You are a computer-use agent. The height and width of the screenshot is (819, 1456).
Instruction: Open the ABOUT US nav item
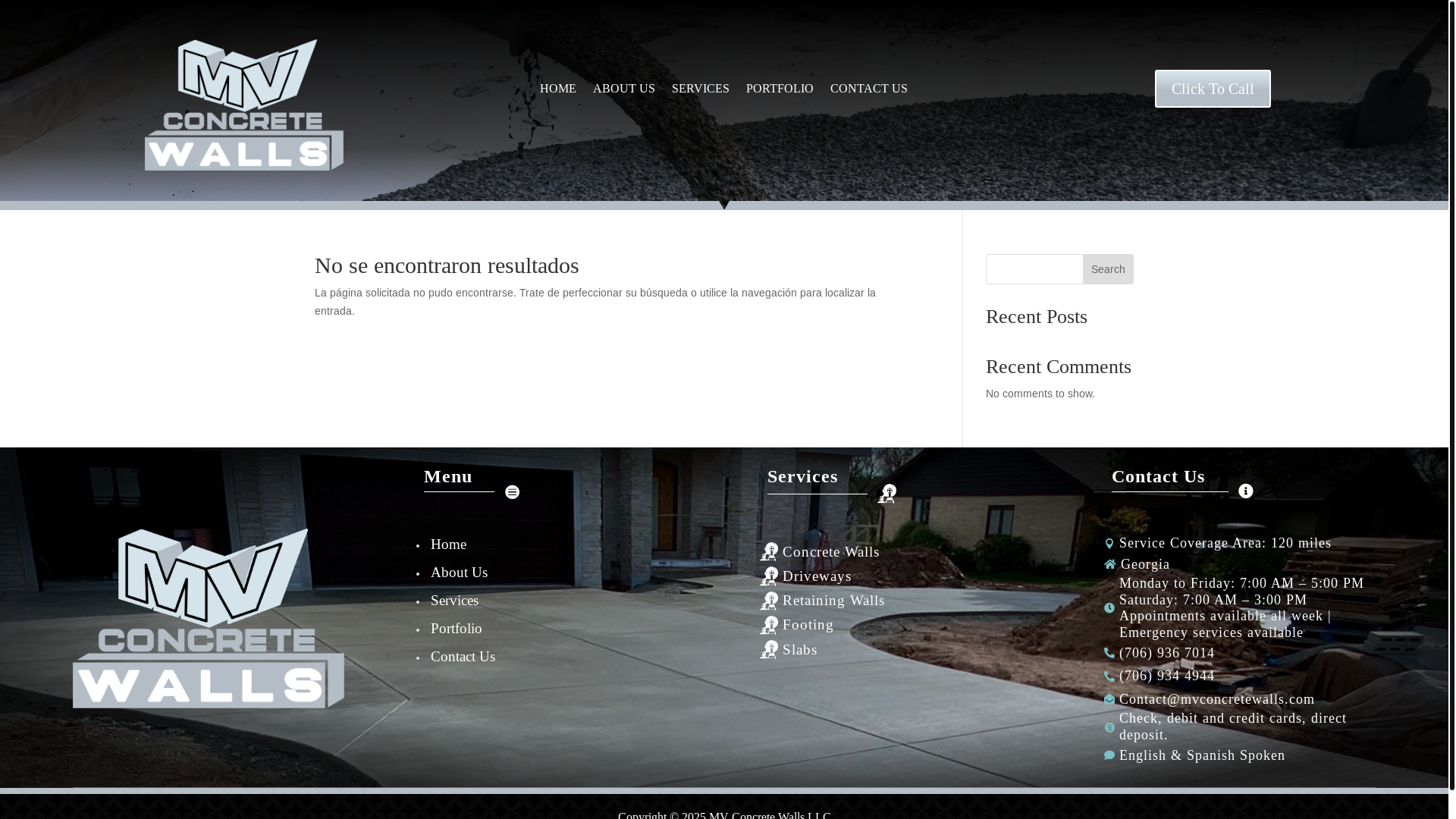[624, 89]
